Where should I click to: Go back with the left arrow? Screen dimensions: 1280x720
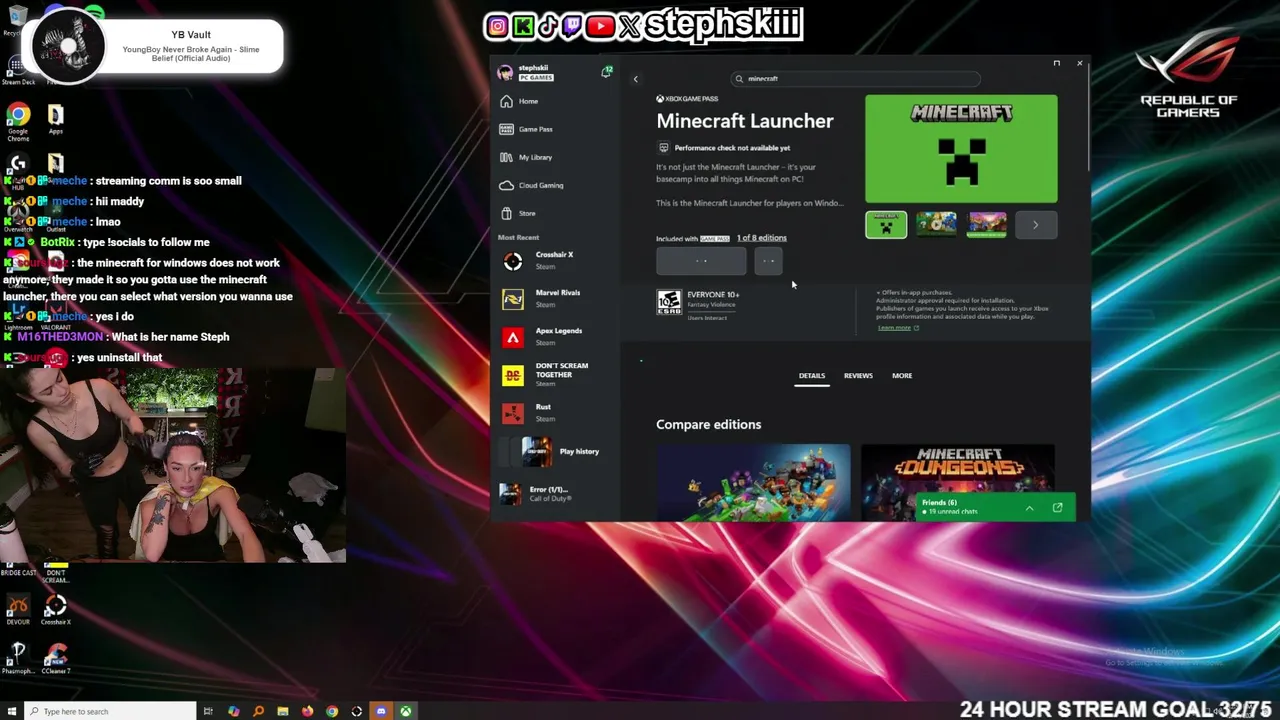[635, 79]
